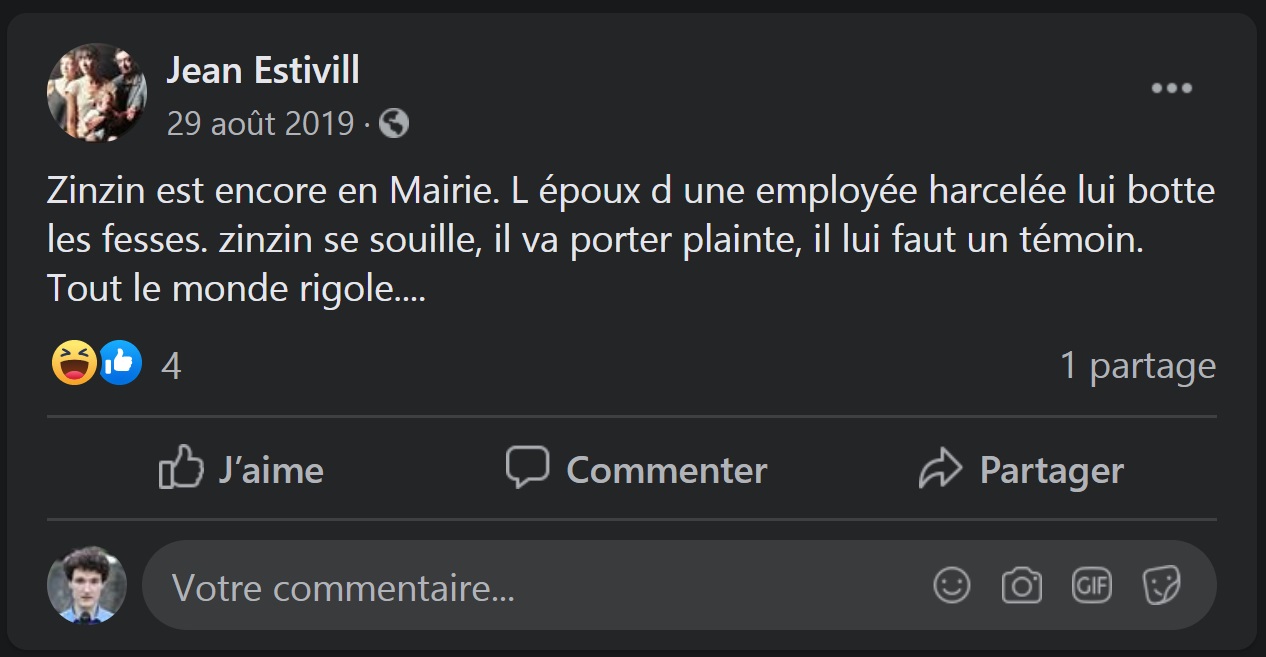Click your own avatar beside comment box

[87, 585]
